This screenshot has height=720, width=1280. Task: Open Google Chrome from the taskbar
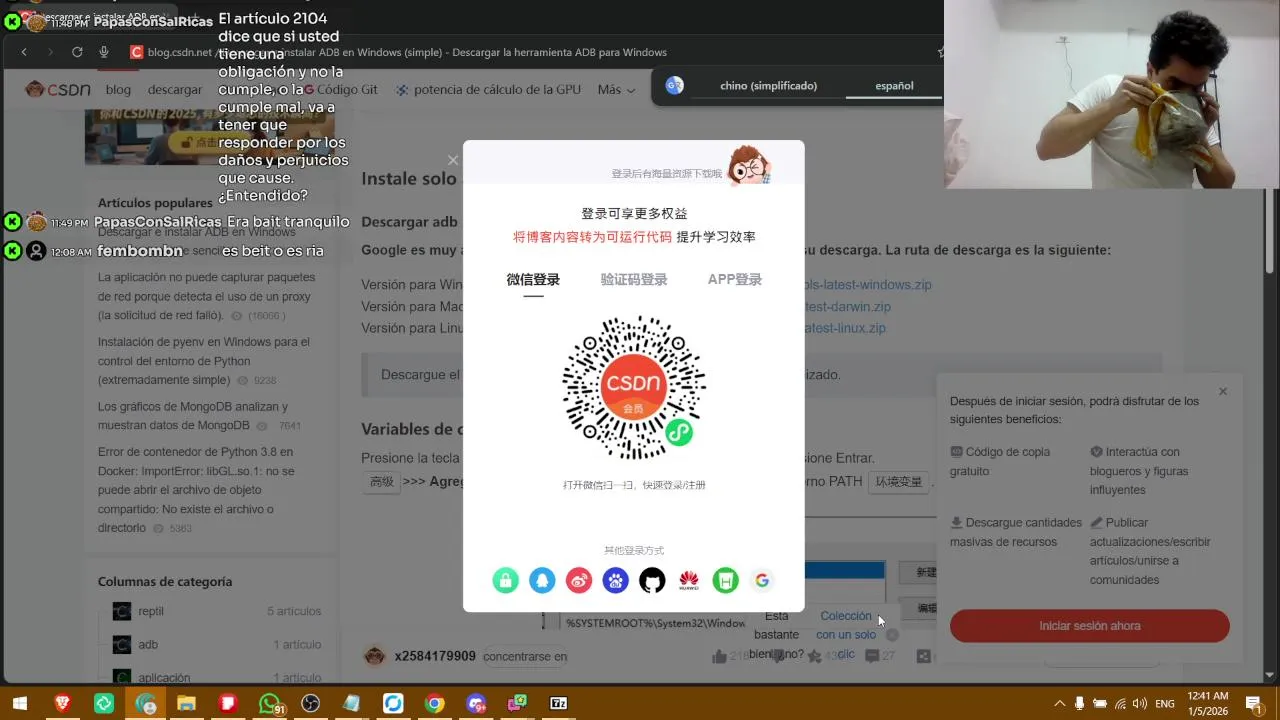coord(434,704)
